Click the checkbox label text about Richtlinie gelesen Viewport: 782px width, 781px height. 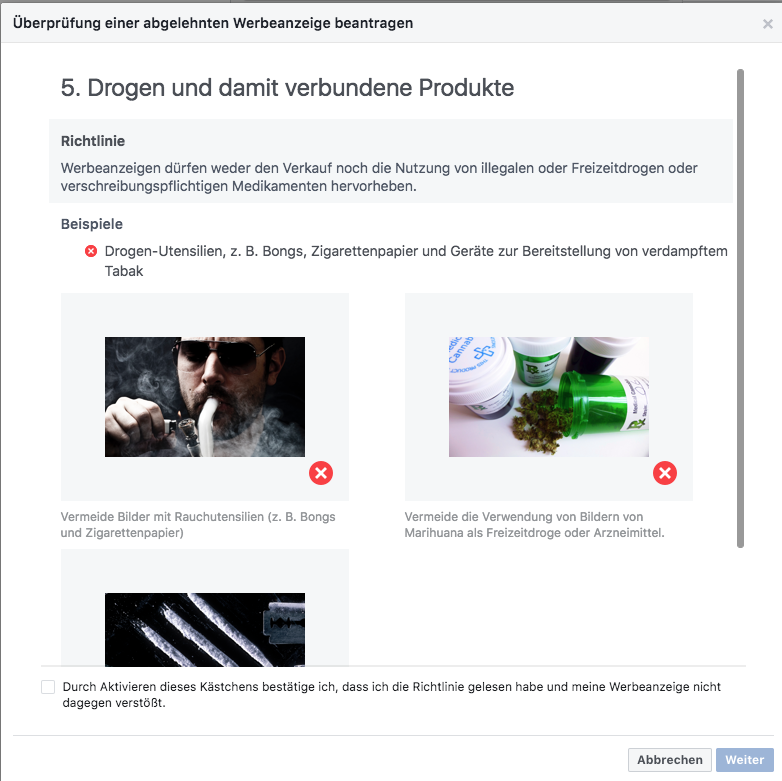pos(391,695)
